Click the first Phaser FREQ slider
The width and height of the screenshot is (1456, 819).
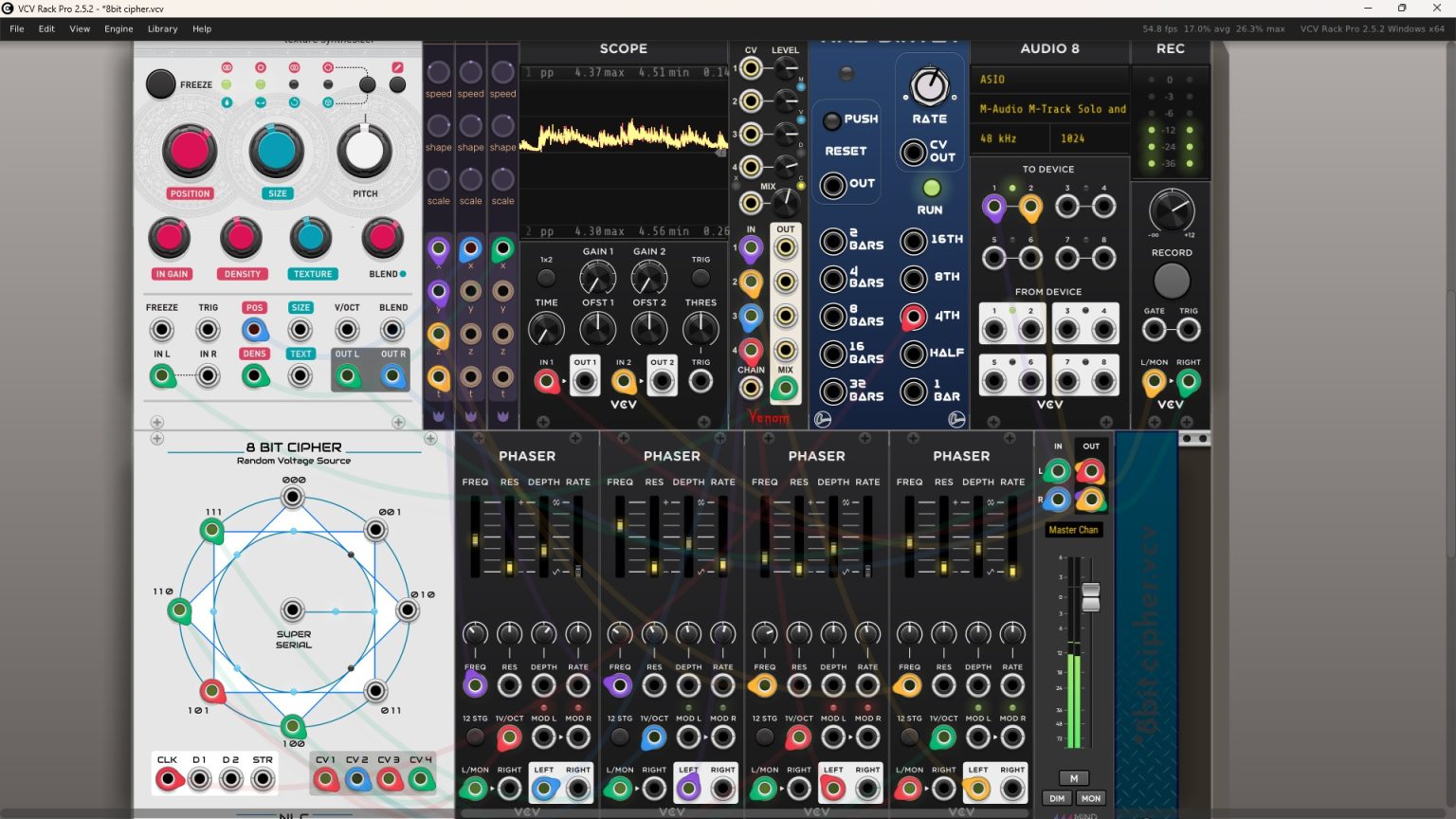[x=475, y=538]
